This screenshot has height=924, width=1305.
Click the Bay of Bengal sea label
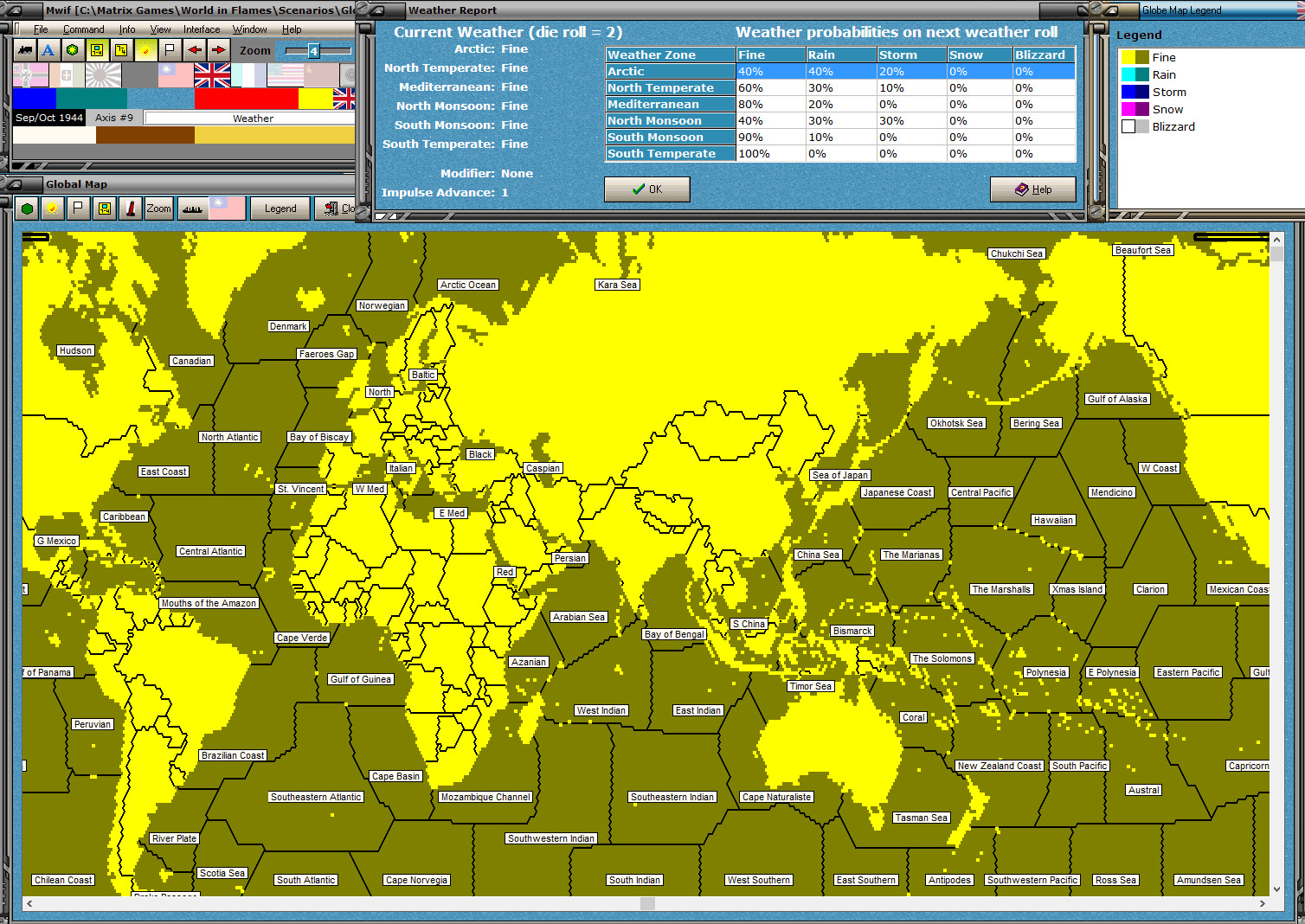(x=675, y=634)
